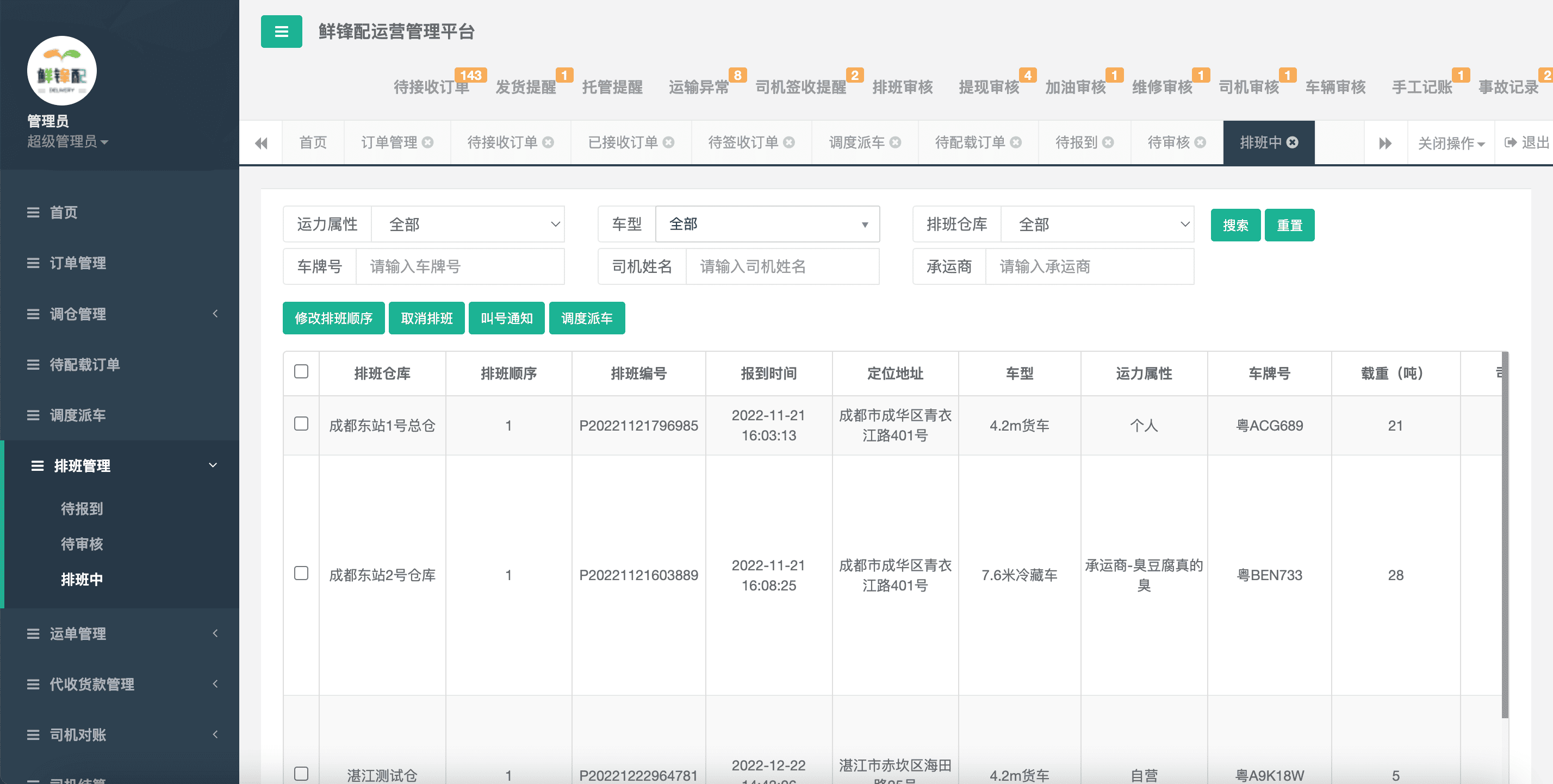Close the 待配载订单 tab via its x icon

pos(1016,142)
